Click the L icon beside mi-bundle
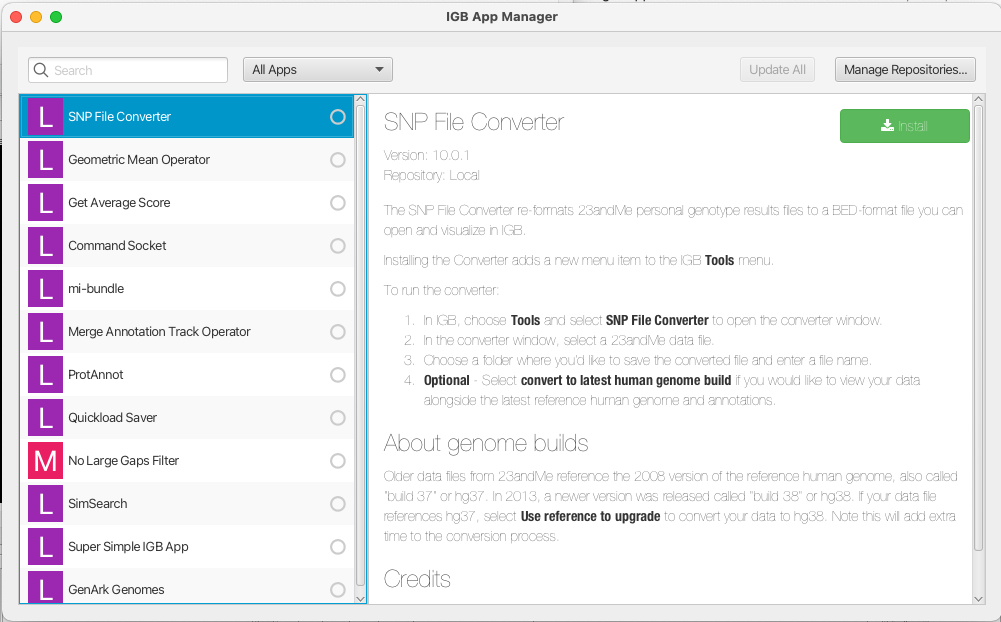The height and width of the screenshot is (622, 1001). tap(45, 289)
